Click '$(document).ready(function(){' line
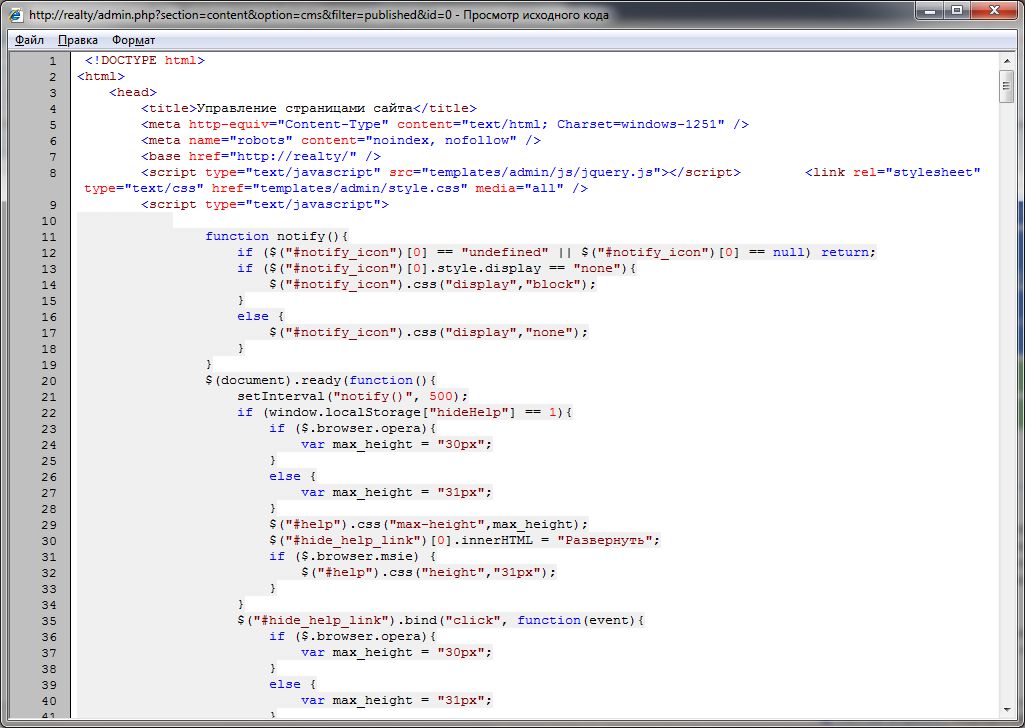The width and height of the screenshot is (1025, 728). pyautogui.click(x=321, y=380)
